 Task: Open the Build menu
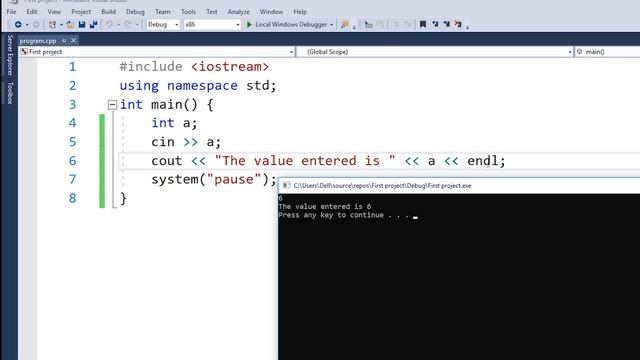109,12
